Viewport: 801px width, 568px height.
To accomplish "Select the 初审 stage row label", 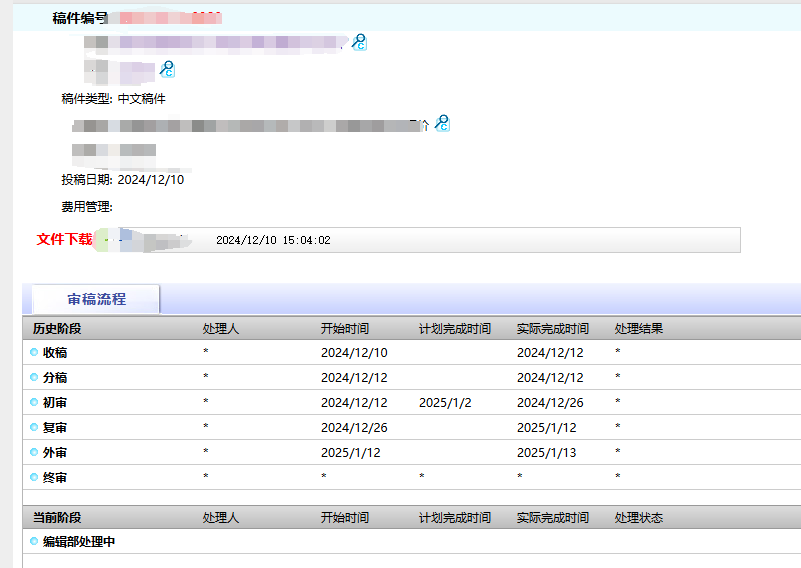I will pyautogui.click(x=55, y=403).
